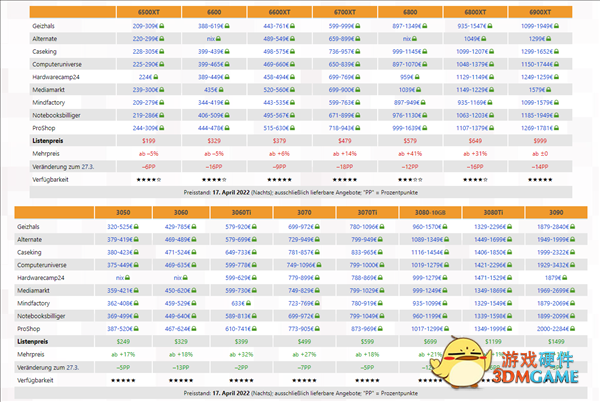600x402 pixels.
Task: Click the lock icon after Geizhals 6500XT price 209-309€
Action: (x=161, y=26)
